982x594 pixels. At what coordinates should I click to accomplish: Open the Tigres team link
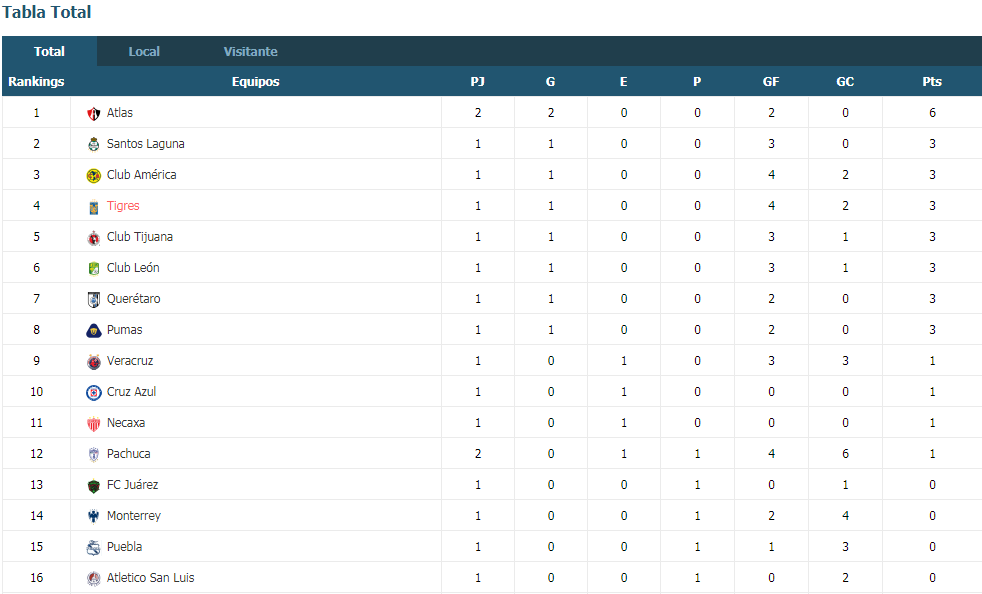tap(123, 206)
